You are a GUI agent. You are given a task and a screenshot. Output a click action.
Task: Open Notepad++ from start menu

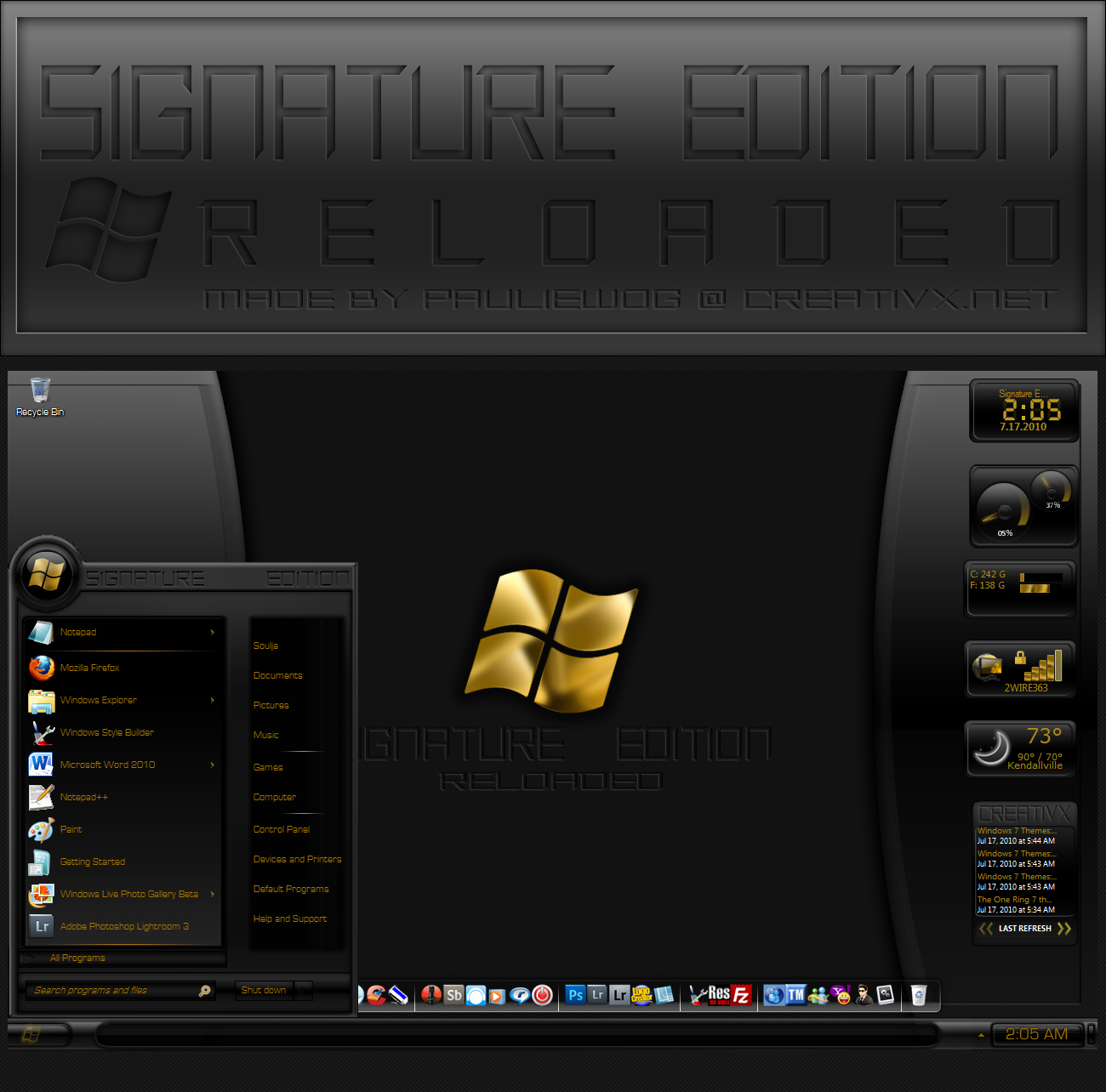pyautogui.click(x=123, y=797)
